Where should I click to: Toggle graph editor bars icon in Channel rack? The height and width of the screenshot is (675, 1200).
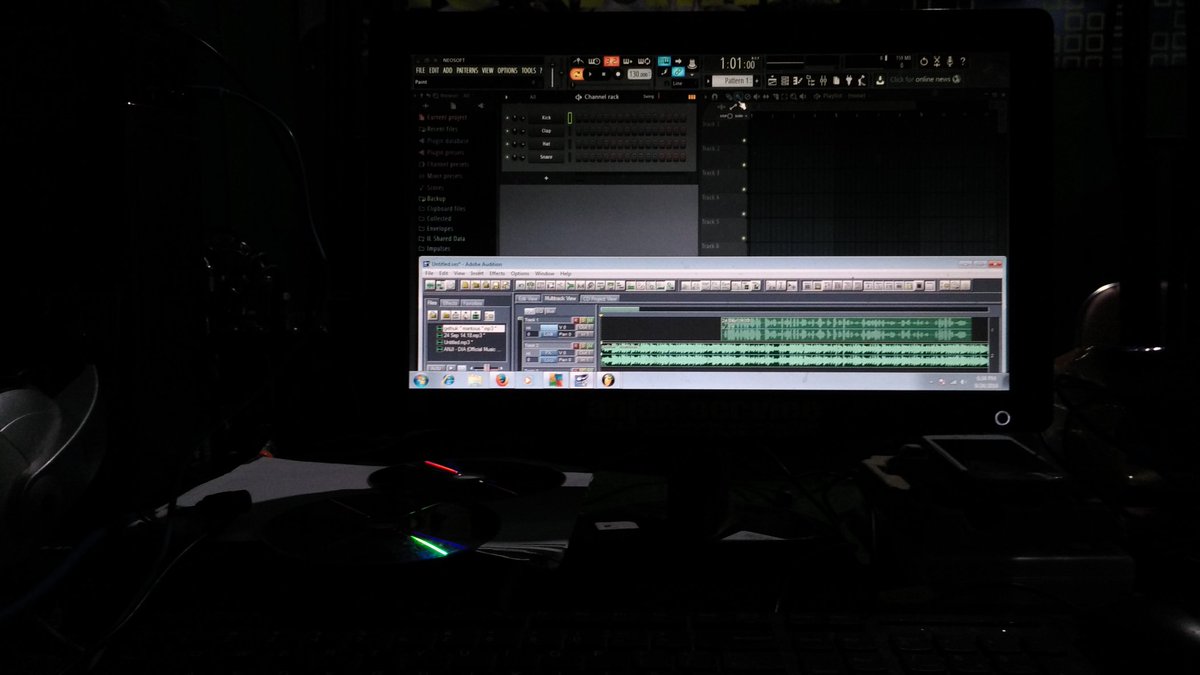click(692, 97)
